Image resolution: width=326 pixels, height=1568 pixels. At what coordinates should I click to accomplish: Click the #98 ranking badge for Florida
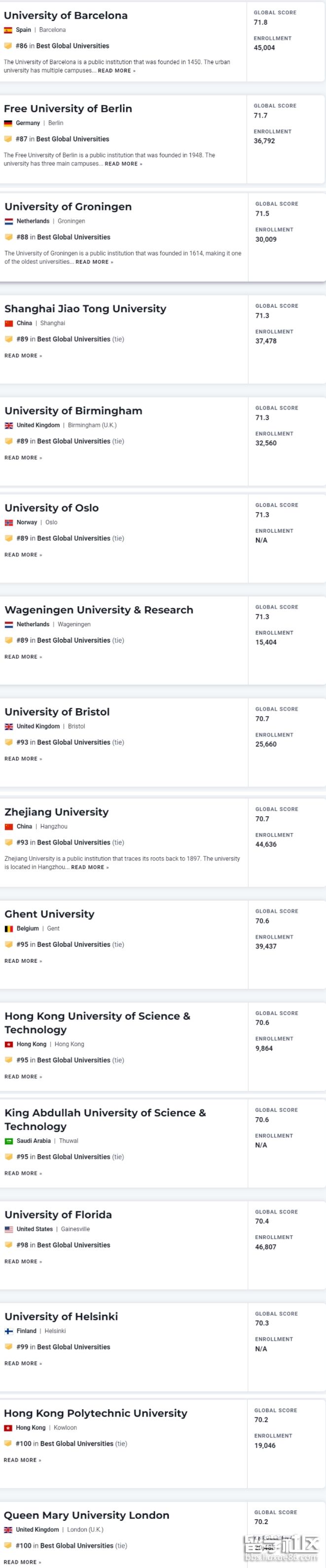point(8,1245)
